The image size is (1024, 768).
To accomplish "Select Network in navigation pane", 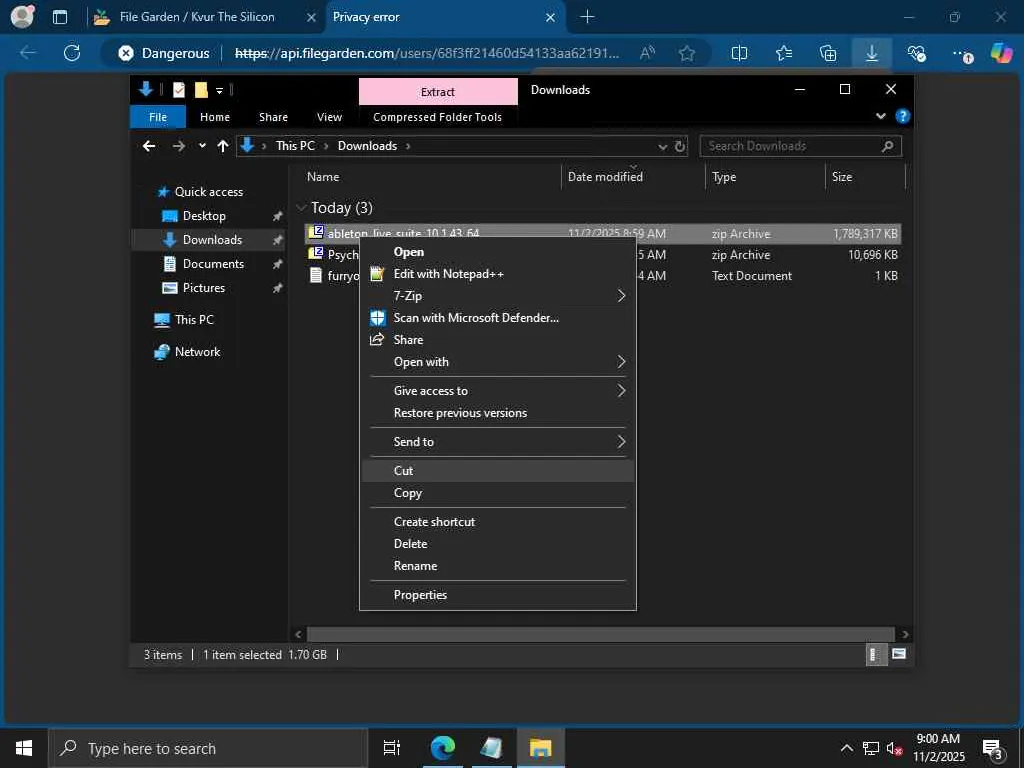I will tap(197, 352).
